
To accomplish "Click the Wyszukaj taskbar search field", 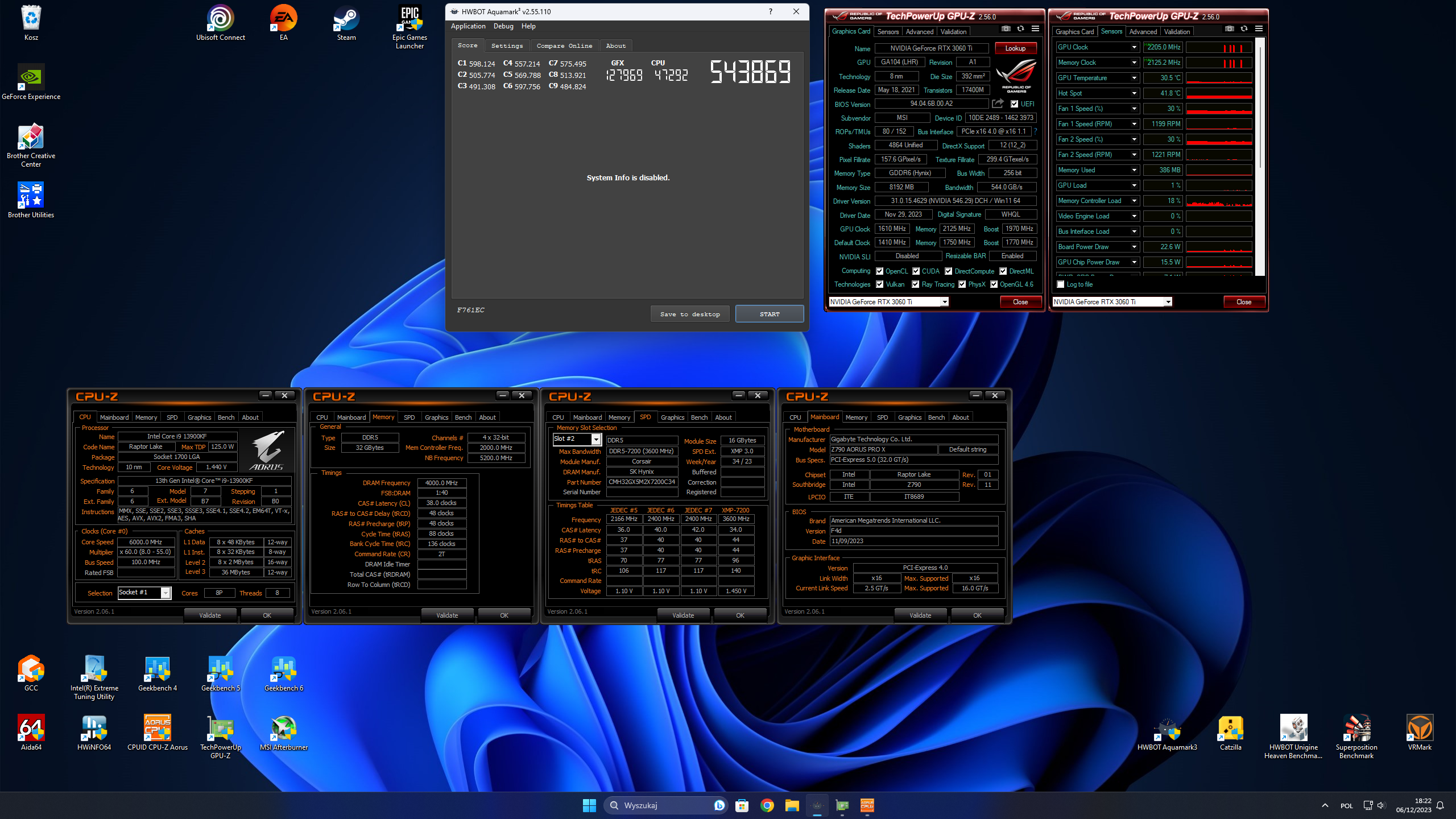I will 665,805.
